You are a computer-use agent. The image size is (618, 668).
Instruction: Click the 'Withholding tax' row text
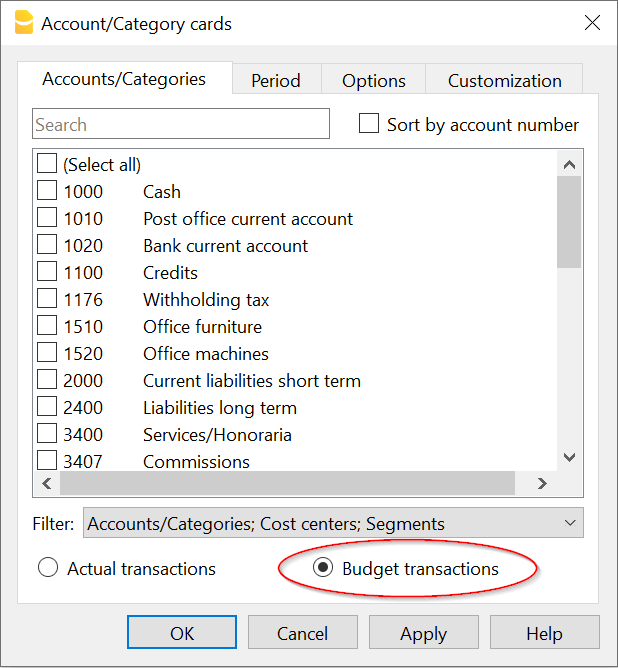point(206,300)
